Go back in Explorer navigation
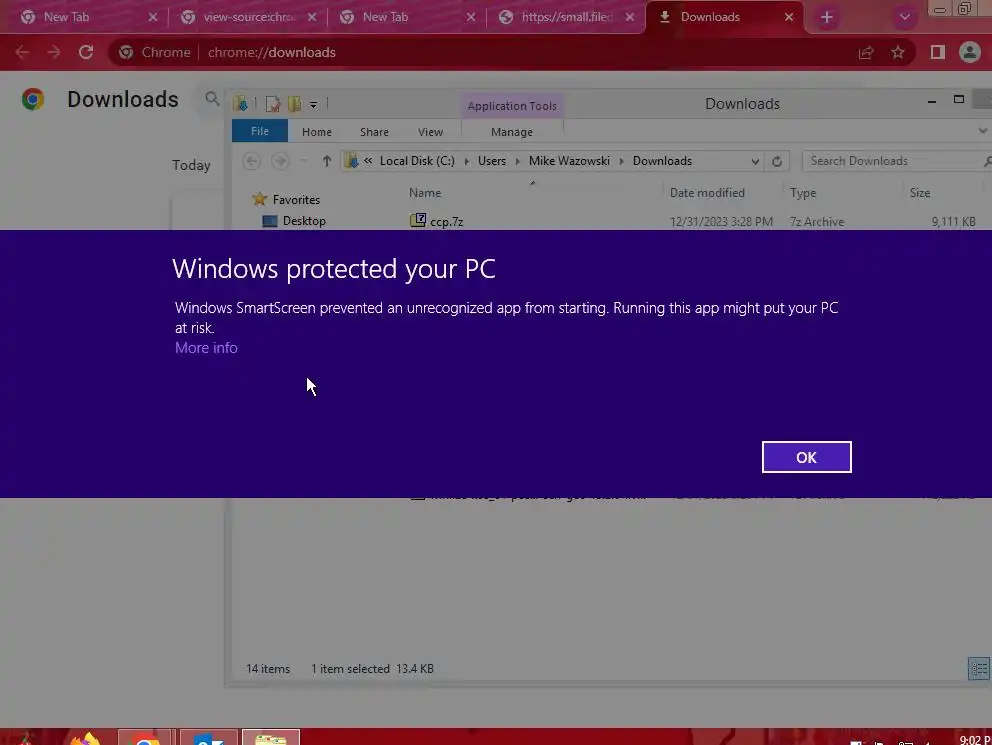992x745 pixels. click(x=251, y=161)
